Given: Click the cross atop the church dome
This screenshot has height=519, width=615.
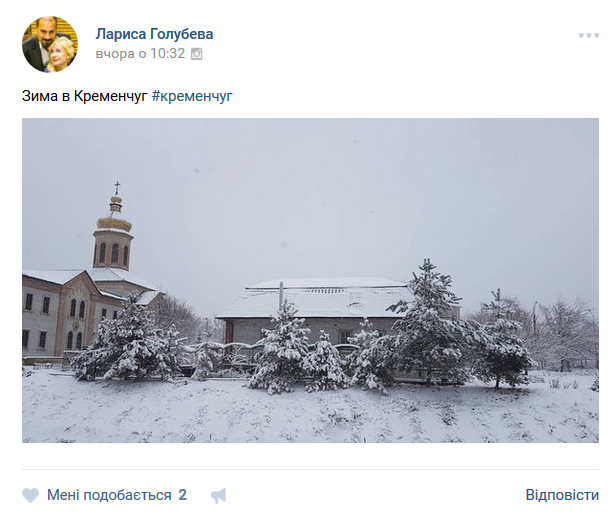Looking at the screenshot, I should point(116,188).
